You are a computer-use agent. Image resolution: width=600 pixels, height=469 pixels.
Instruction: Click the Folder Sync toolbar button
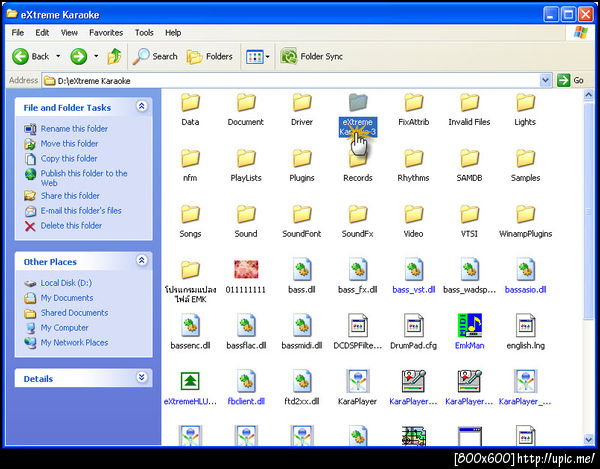pyautogui.click(x=311, y=57)
